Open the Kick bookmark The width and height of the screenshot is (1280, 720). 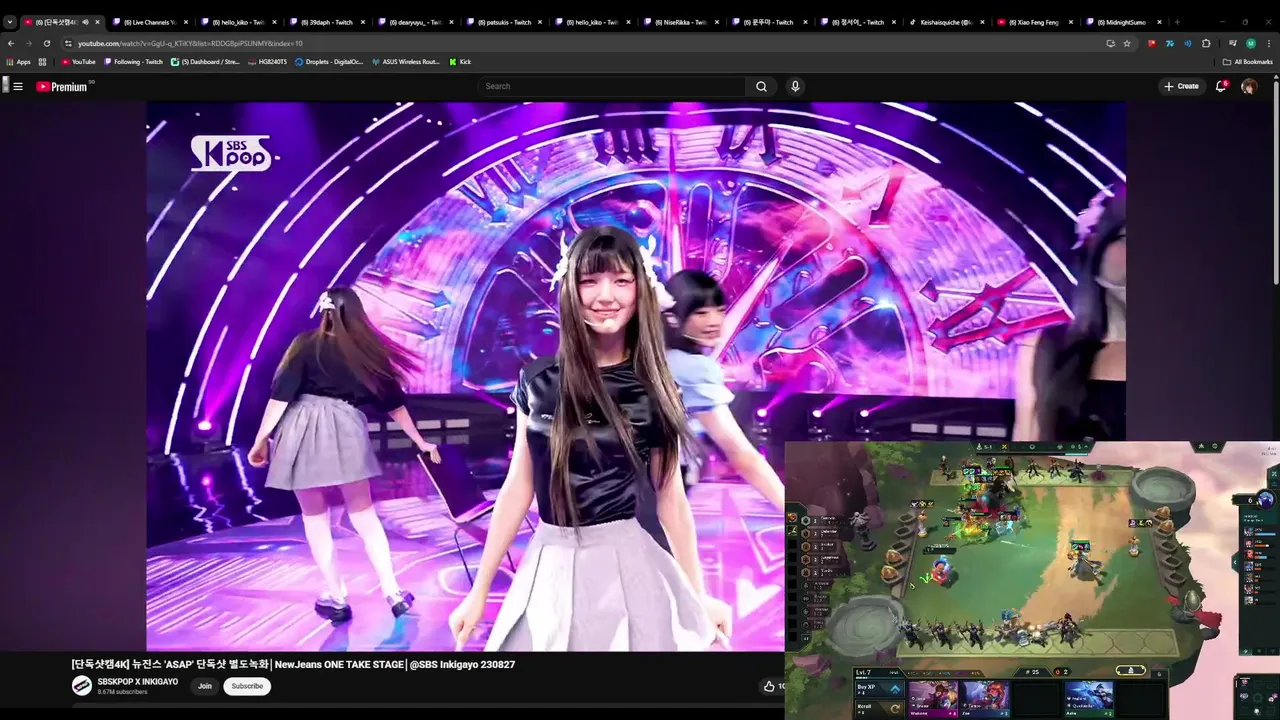click(459, 62)
